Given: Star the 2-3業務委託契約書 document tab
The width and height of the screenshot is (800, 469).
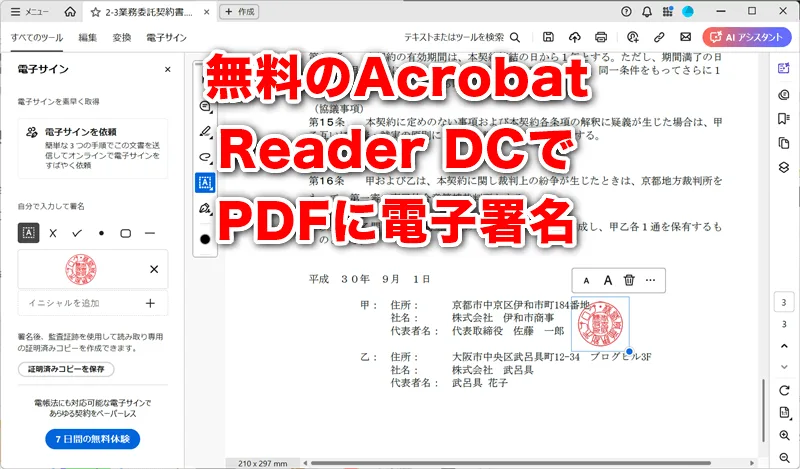Looking at the screenshot, I should [x=95, y=12].
